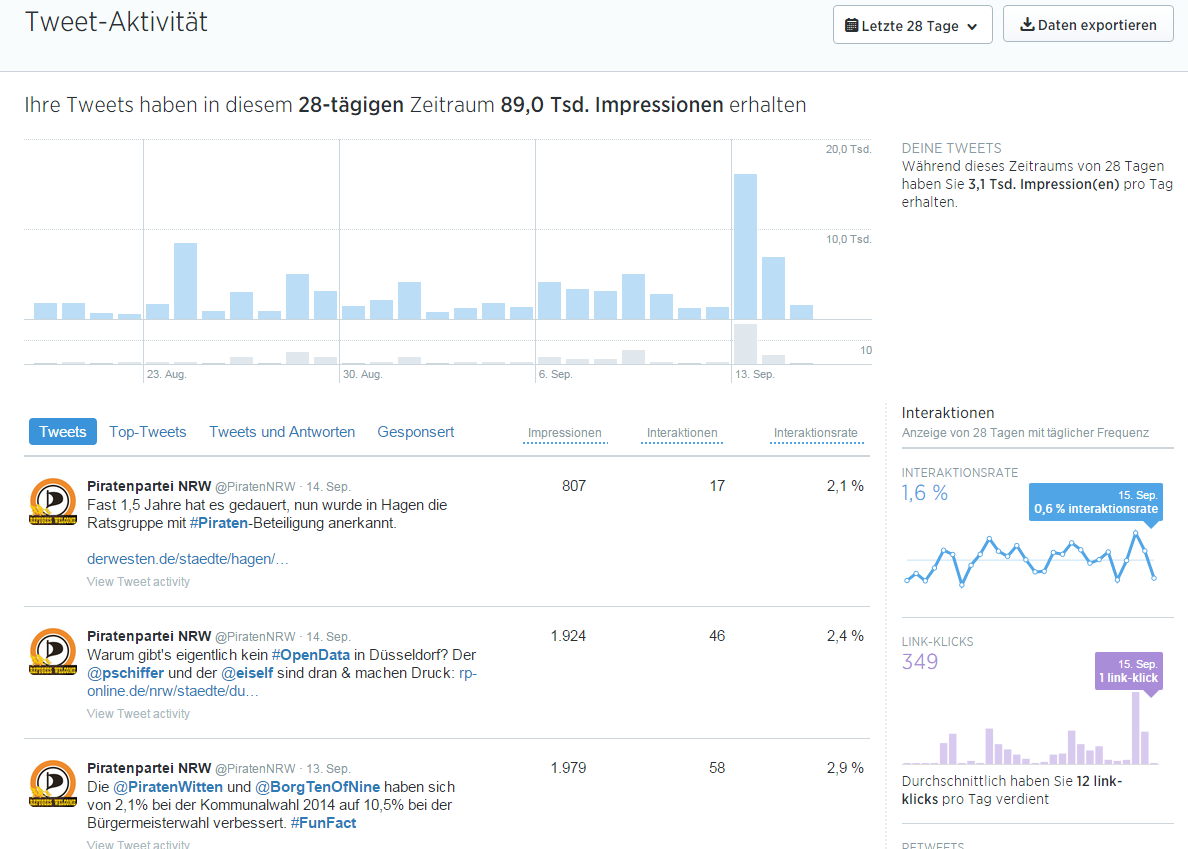Image resolution: width=1188 pixels, height=849 pixels.
Task: Switch to the Top-Tweets tab
Action: (148, 432)
